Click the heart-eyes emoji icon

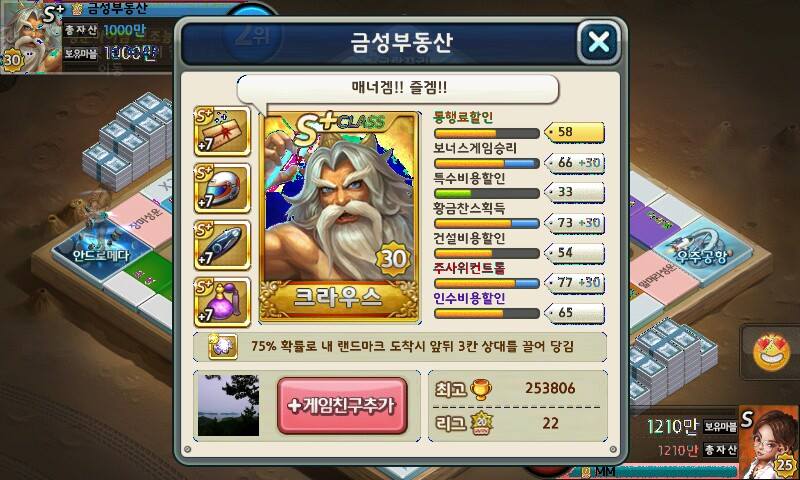pos(771,352)
